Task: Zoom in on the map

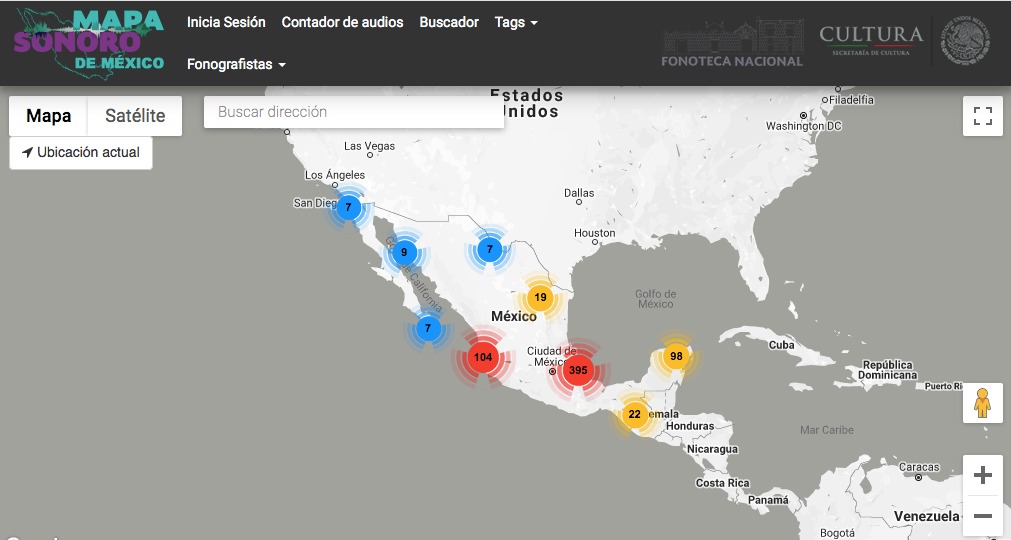Action: click(982, 475)
